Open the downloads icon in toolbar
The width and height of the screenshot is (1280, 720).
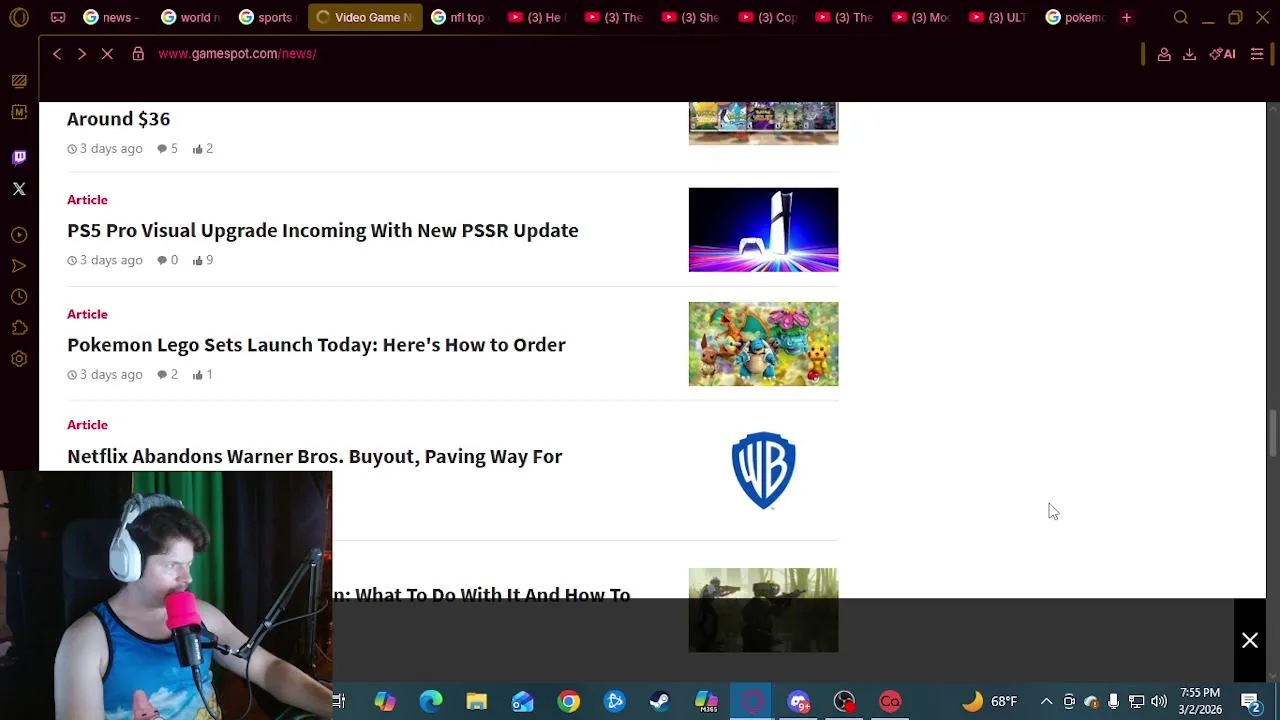coord(1189,54)
